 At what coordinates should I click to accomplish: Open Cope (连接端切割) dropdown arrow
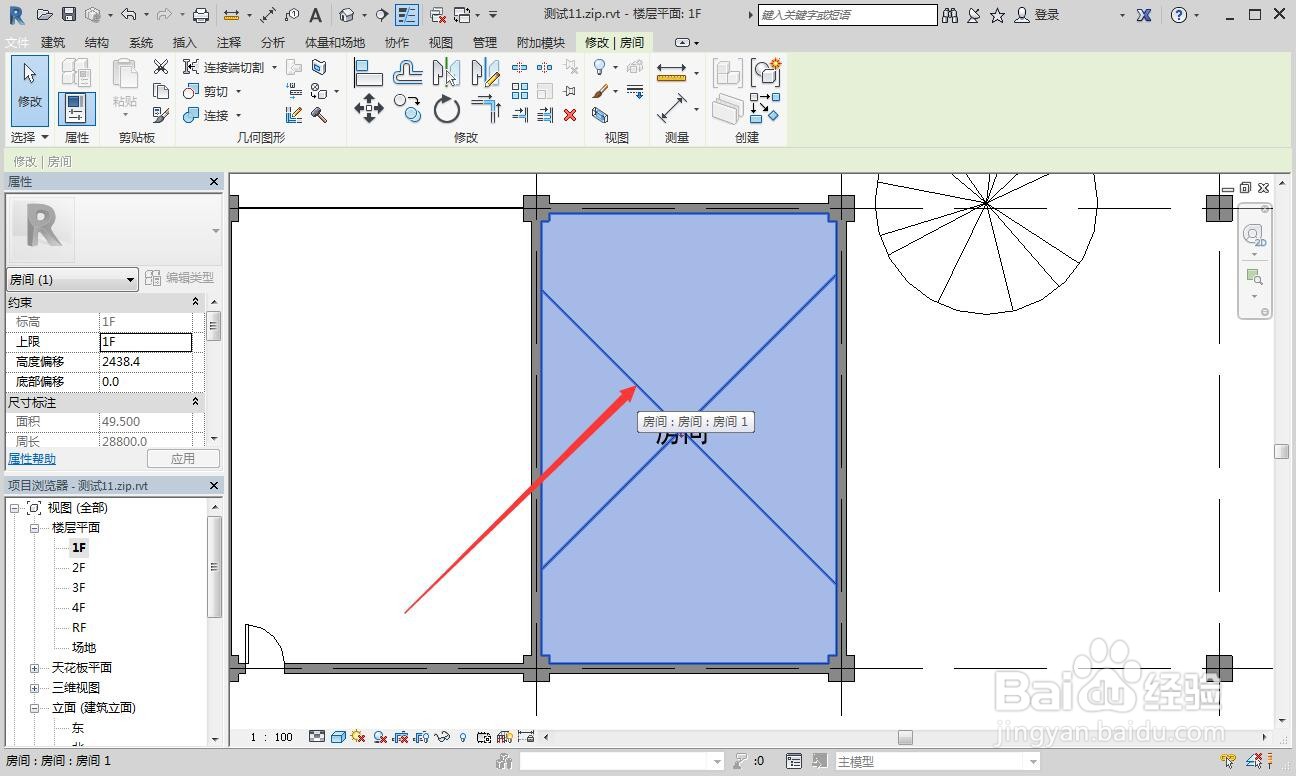point(274,67)
